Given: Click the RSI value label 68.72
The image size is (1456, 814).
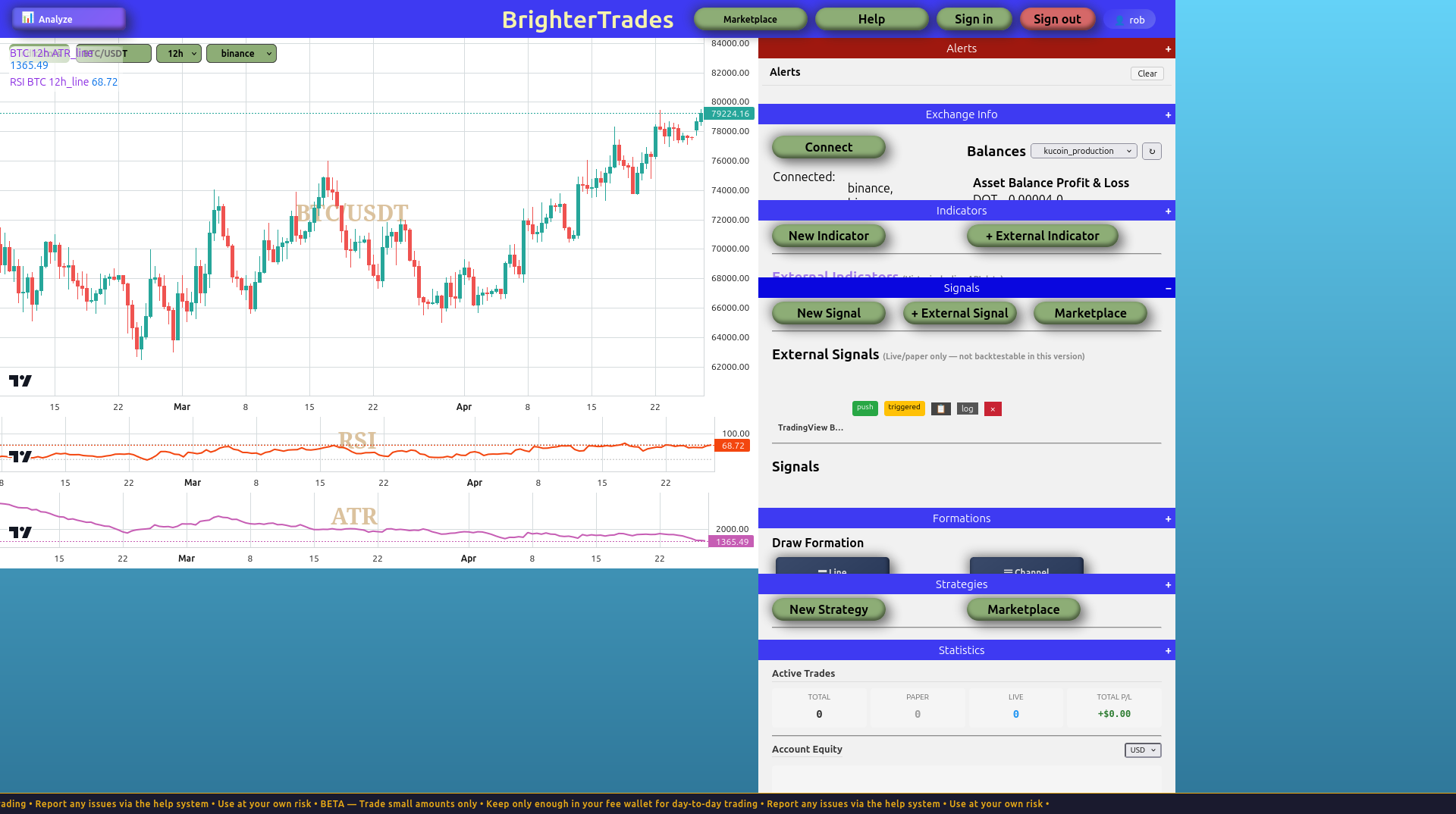Looking at the screenshot, I should click(x=733, y=446).
